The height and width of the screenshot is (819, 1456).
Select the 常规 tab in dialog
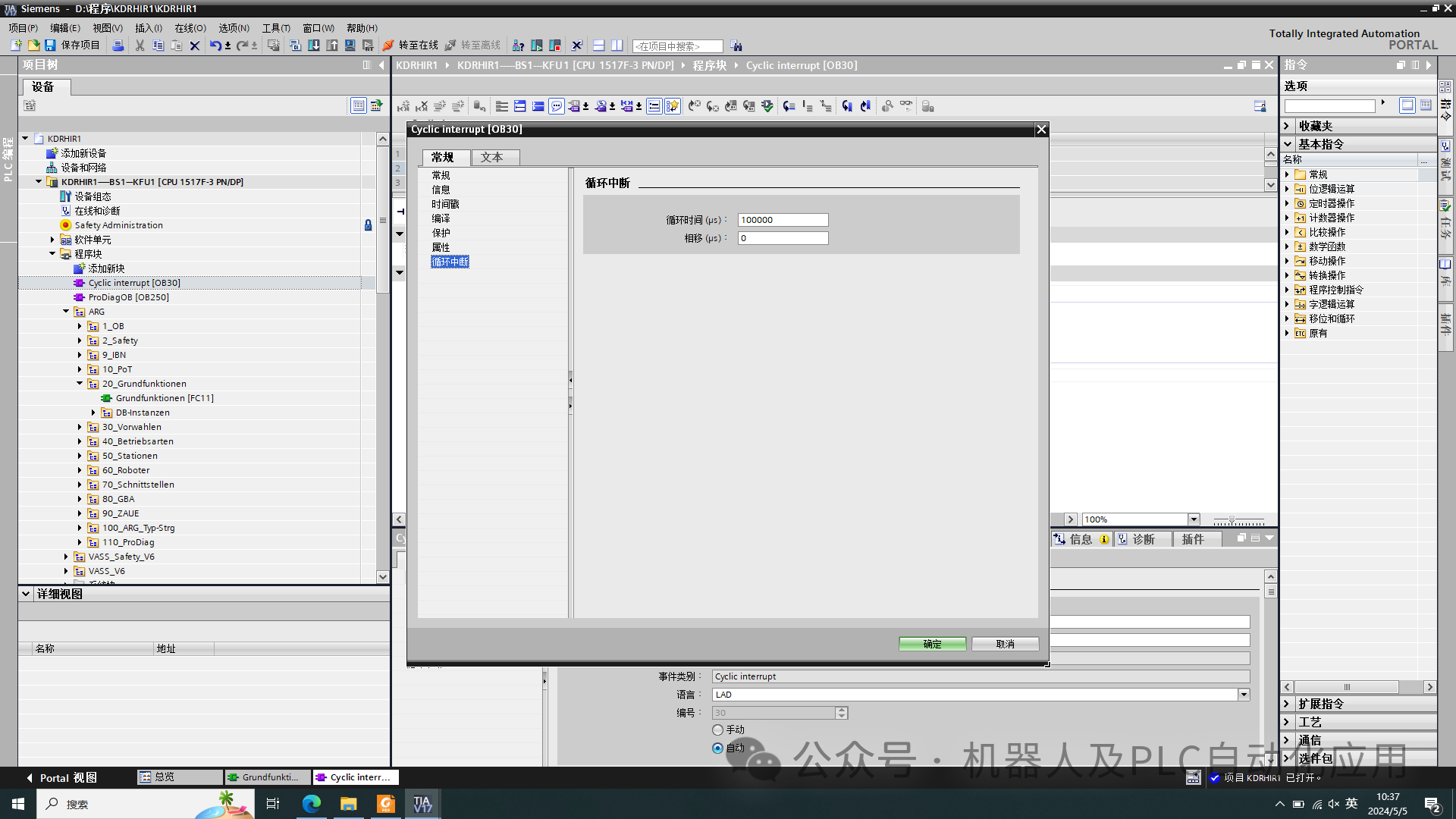click(x=446, y=157)
